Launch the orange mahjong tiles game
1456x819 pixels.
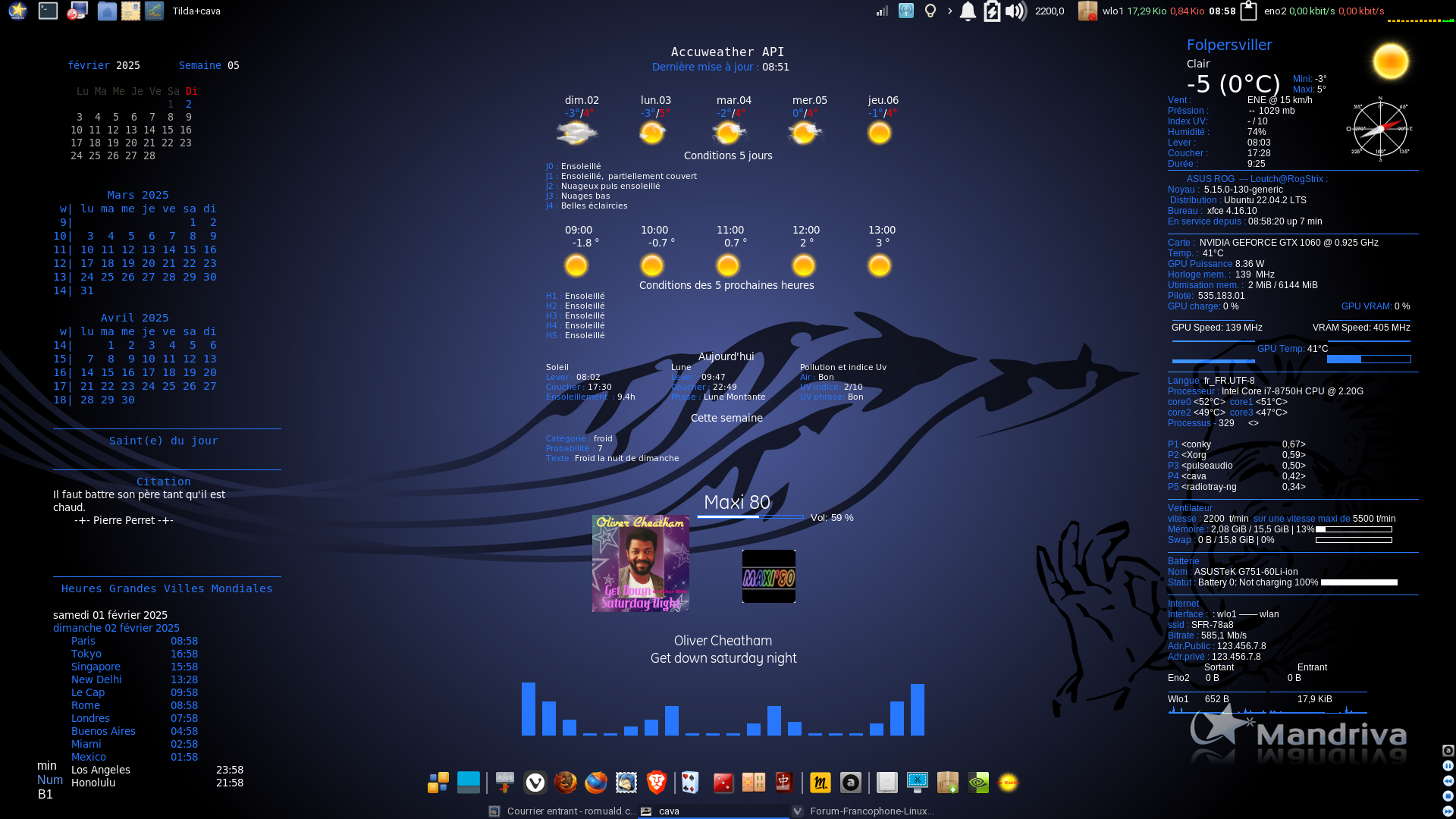click(x=754, y=782)
